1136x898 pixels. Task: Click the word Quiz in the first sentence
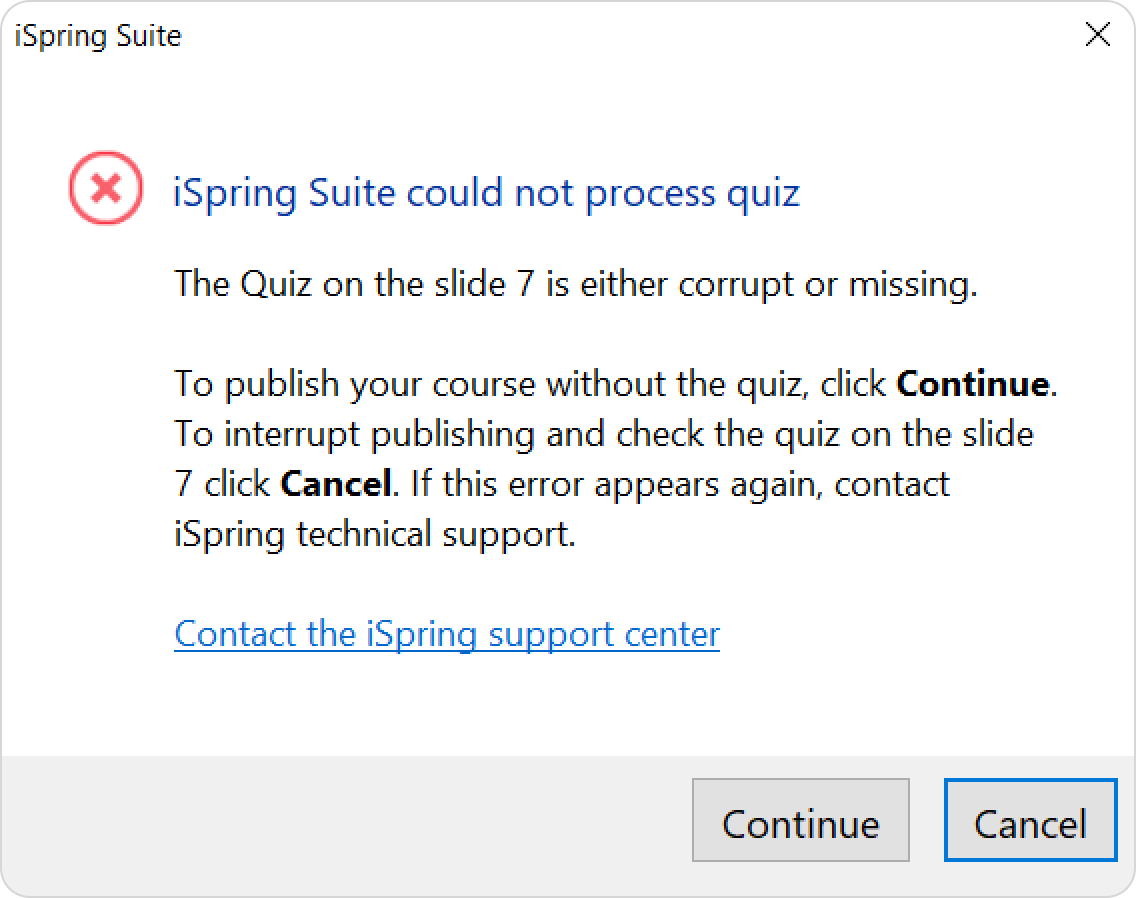(x=276, y=284)
